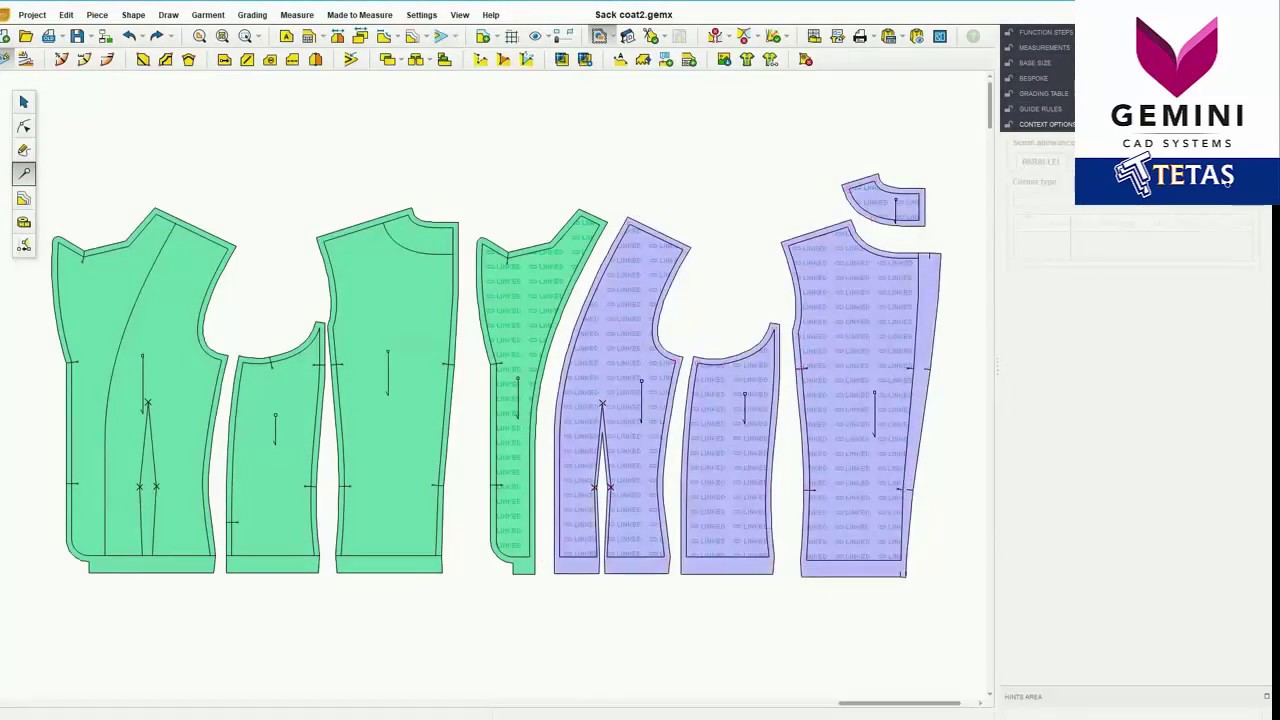Select the rightmost purple back lining piece
This screenshot has width=1280, height=720.
coord(862,400)
